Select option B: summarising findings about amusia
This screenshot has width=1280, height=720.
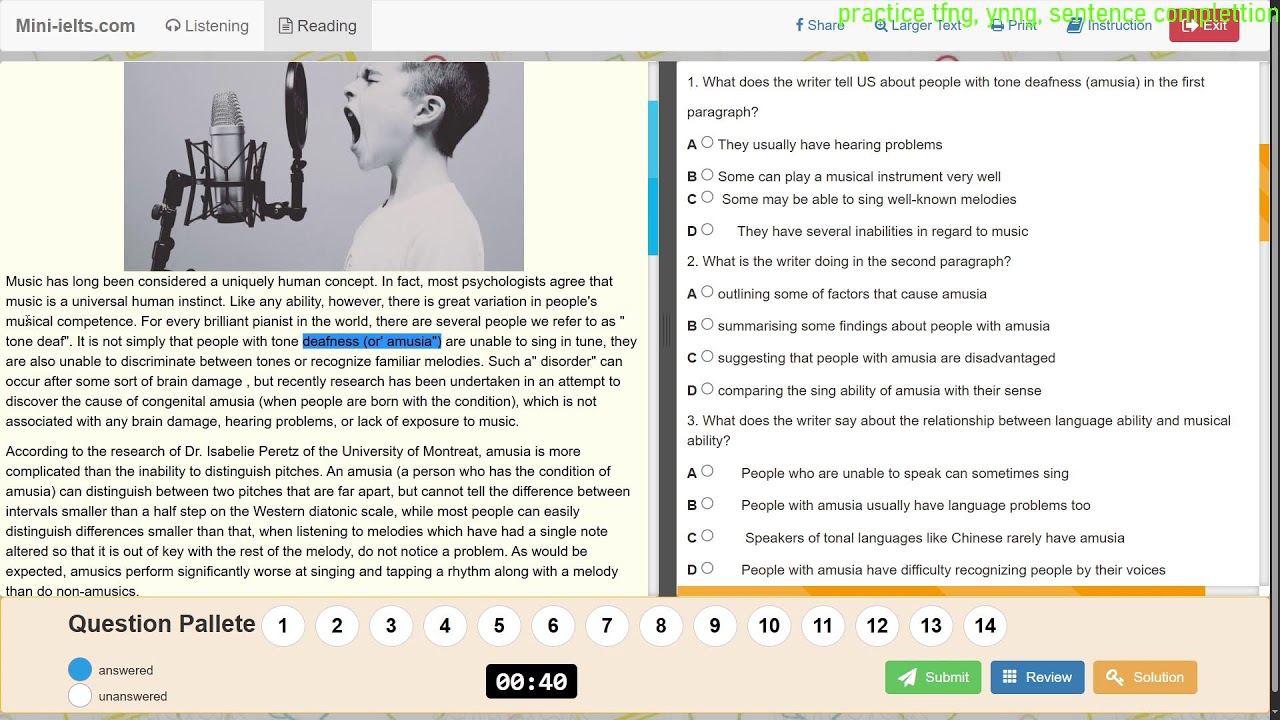[707, 324]
